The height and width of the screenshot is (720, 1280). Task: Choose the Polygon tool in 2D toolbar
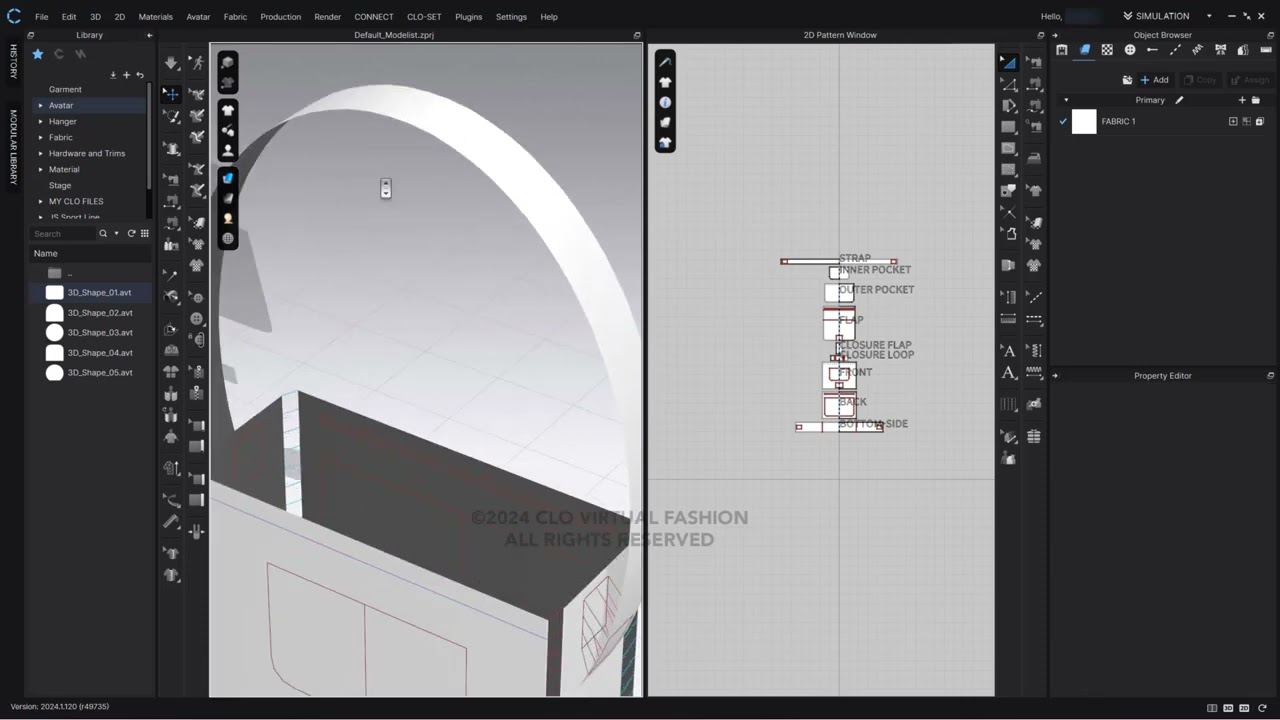(x=1009, y=106)
